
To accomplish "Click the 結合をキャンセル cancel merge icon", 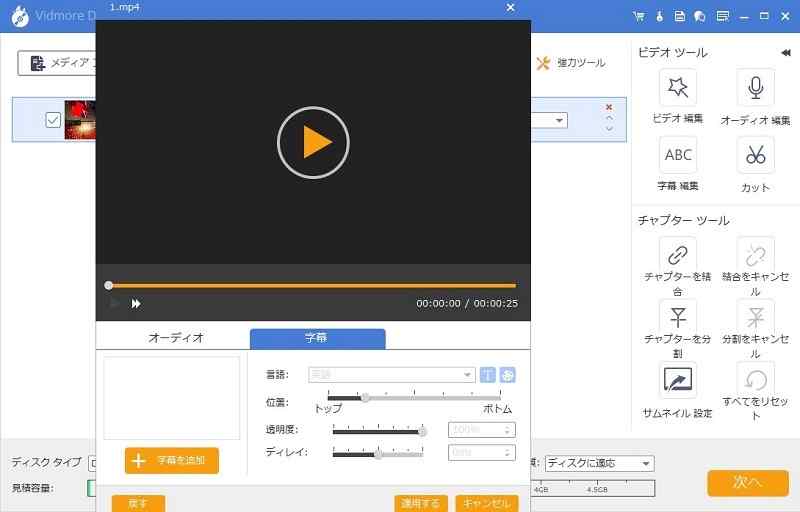I will point(756,255).
